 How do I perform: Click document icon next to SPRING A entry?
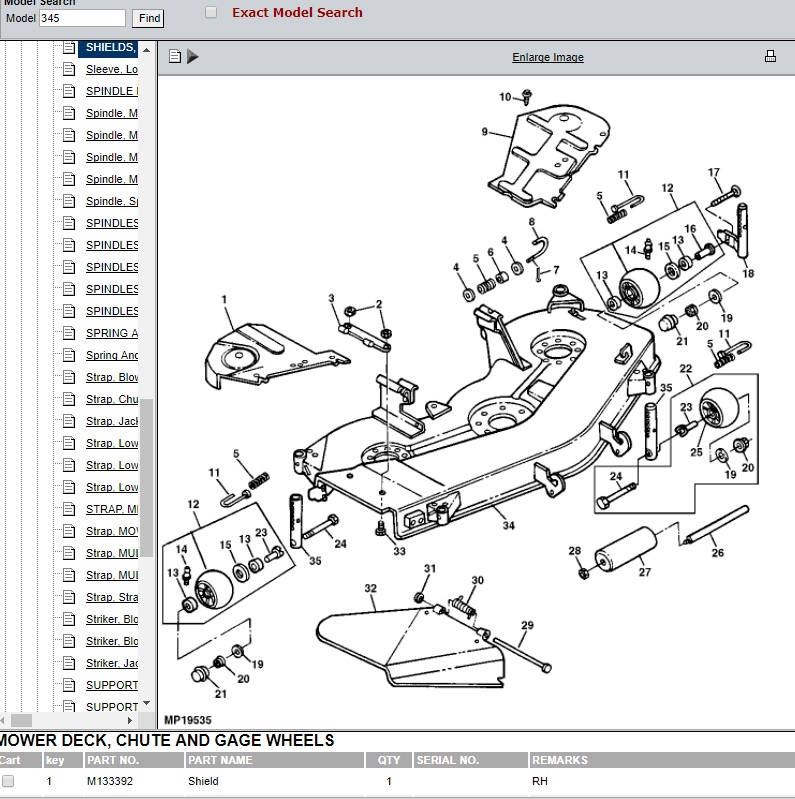[x=68, y=333]
